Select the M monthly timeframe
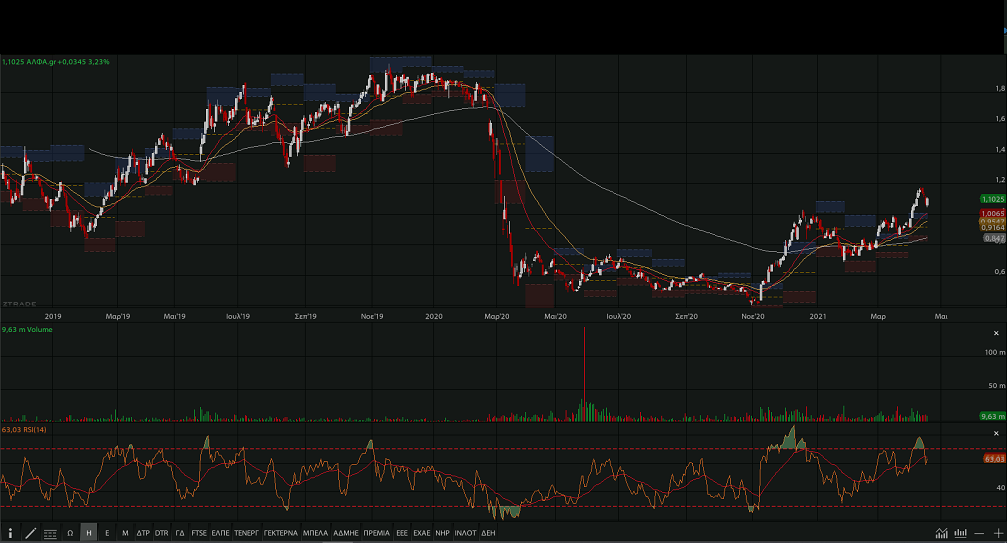Viewport: 1007px width, 543px height. (x=125, y=533)
